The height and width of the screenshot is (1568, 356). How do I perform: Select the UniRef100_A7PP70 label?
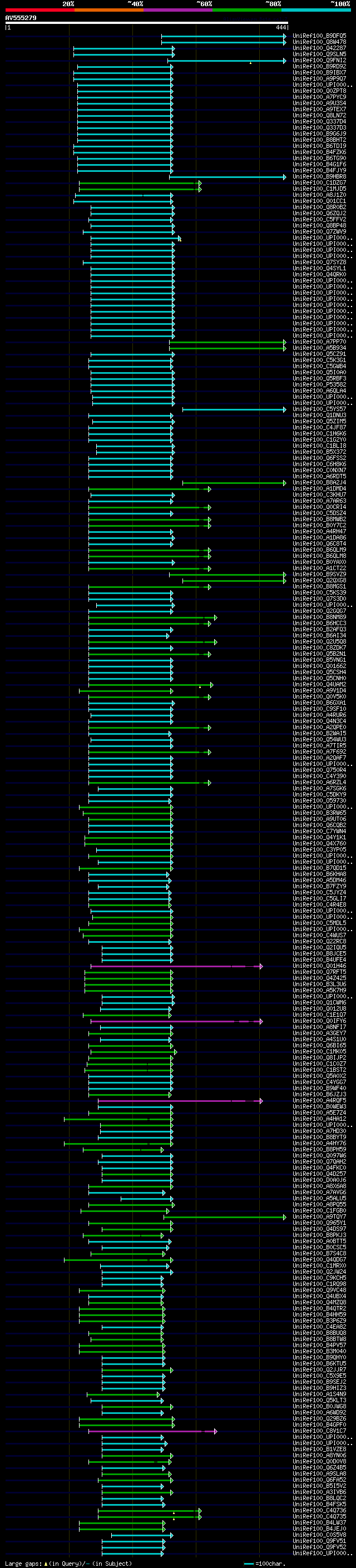(x=319, y=342)
